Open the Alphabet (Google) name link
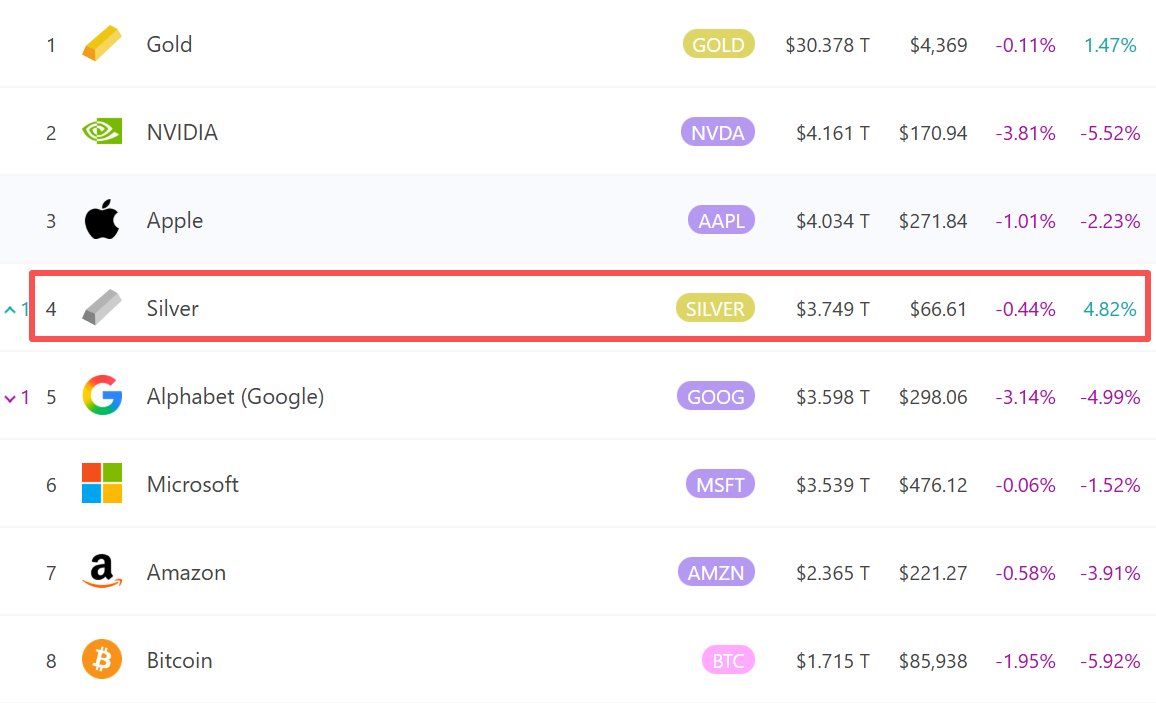The image size is (1156, 703). [235, 396]
